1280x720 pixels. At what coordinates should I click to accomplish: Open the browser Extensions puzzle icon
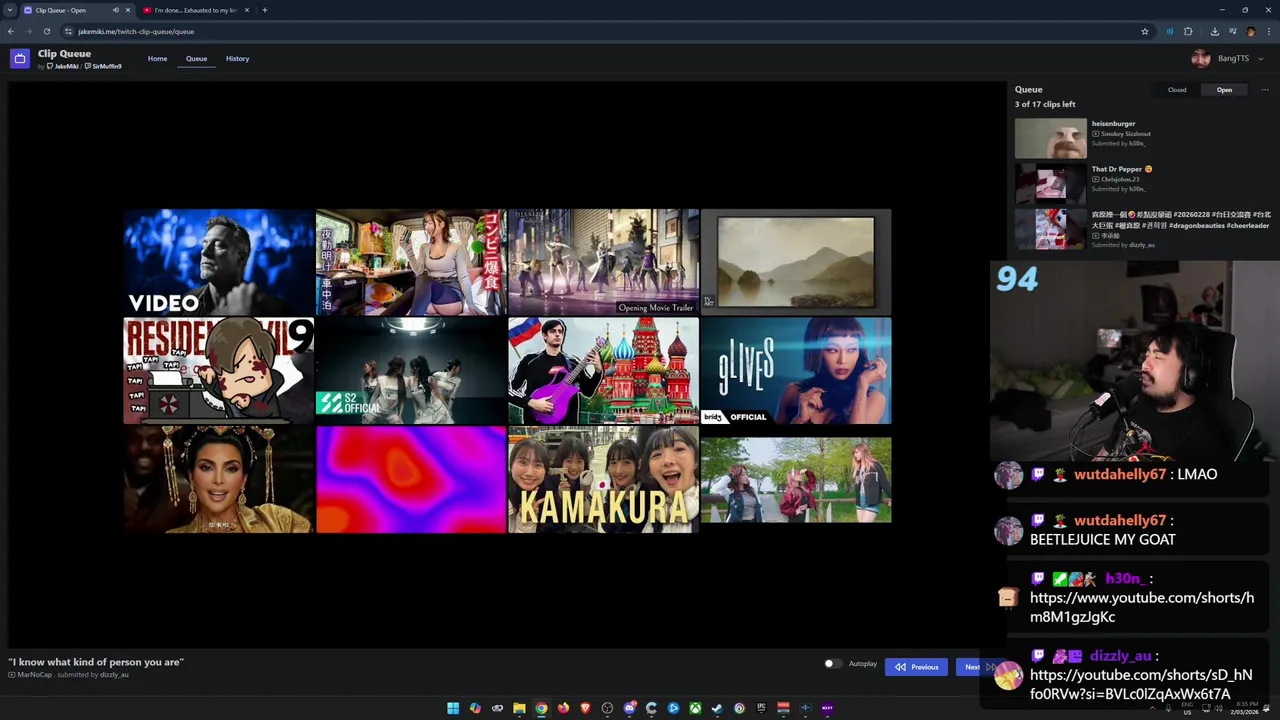point(1188,31)
